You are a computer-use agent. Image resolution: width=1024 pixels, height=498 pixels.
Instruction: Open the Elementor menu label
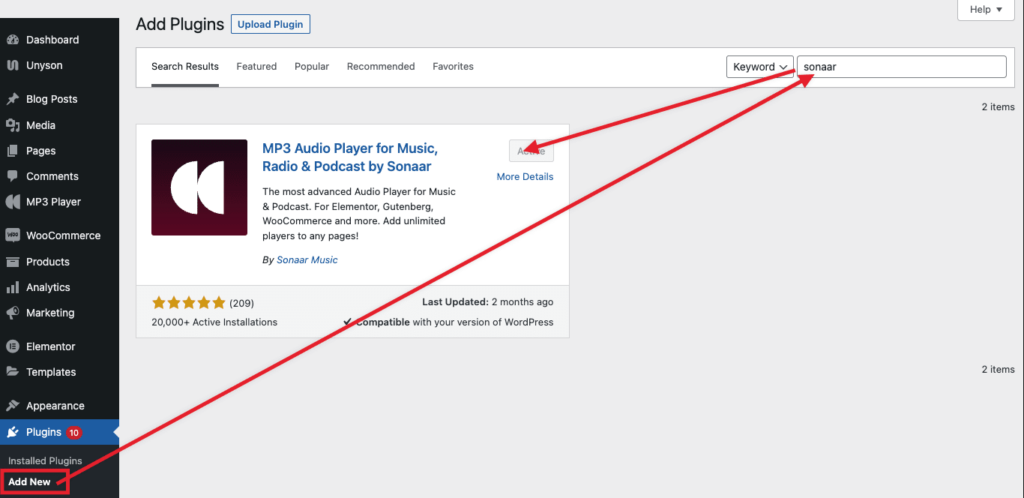(50, 347)
